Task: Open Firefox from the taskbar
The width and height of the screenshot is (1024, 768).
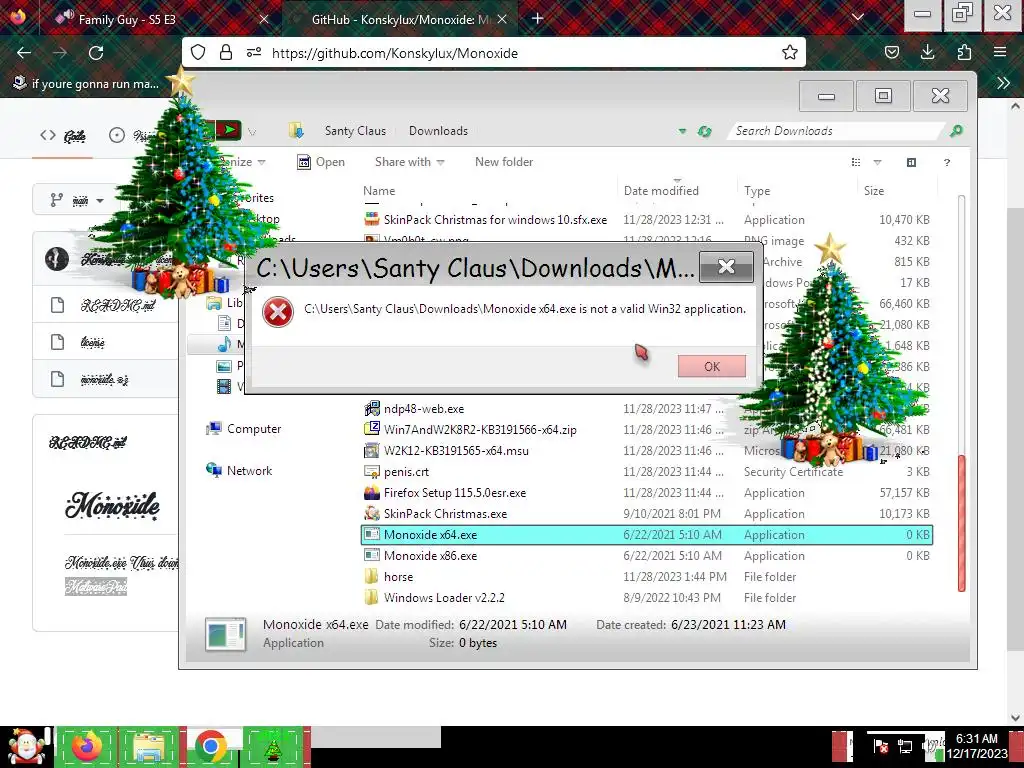Action: coord(86,747)
